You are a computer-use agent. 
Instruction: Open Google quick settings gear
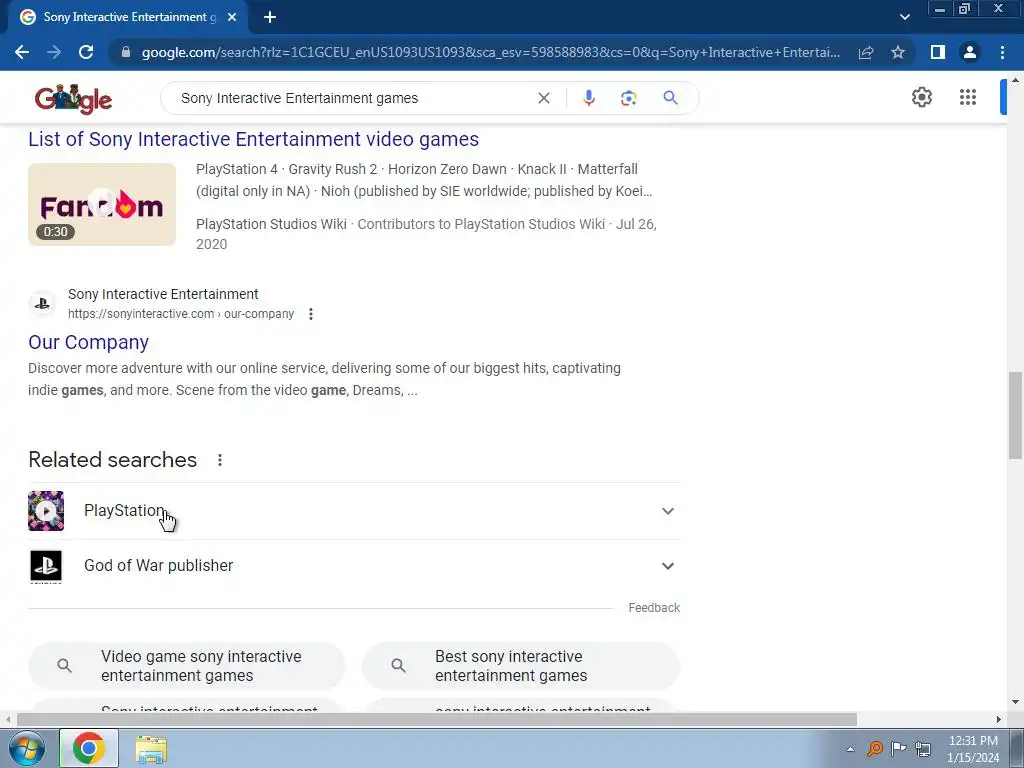click(921, 97)
